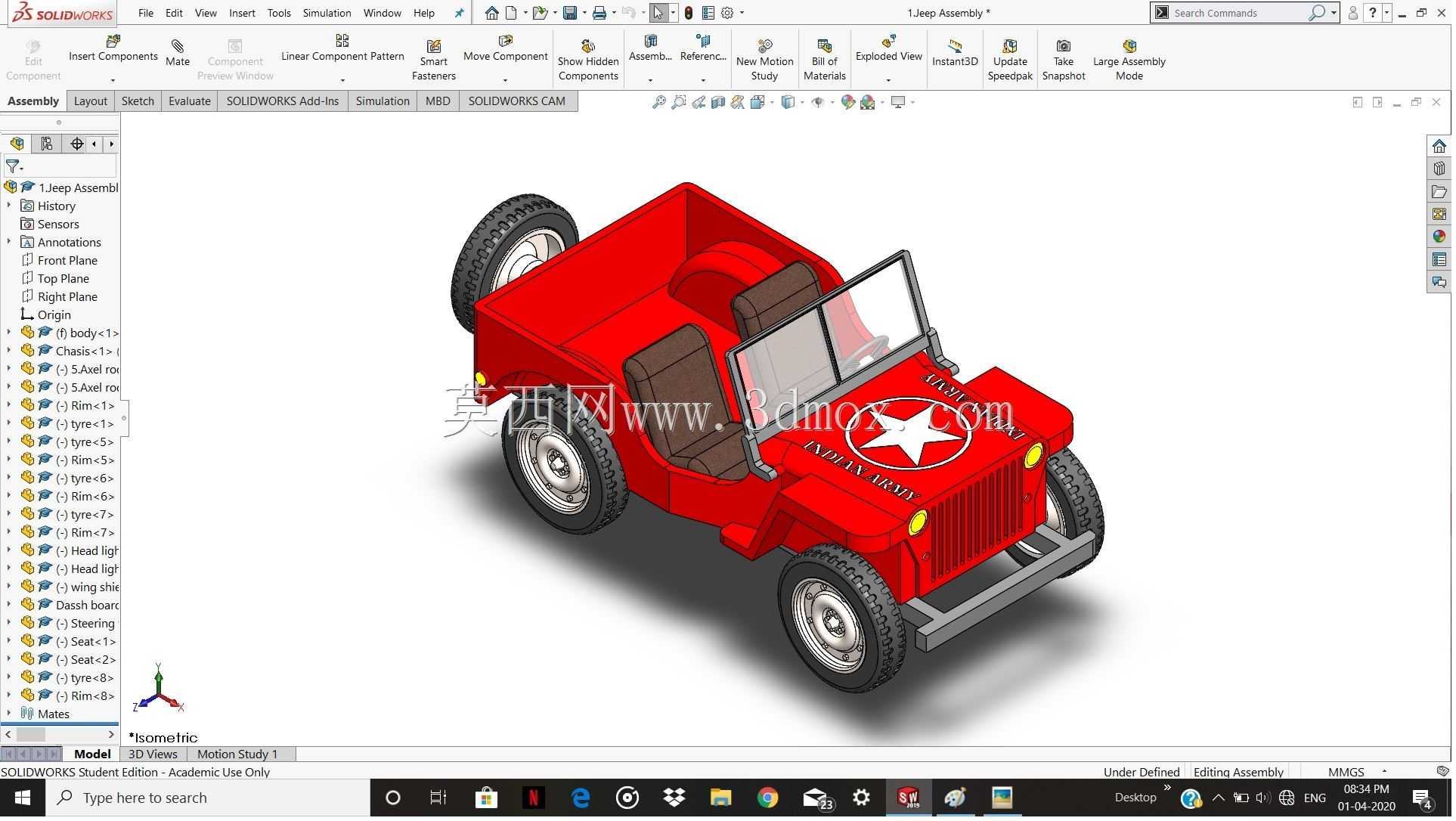
Task: Click the Home icon in the top toolbar
Action: pos(492,13)
